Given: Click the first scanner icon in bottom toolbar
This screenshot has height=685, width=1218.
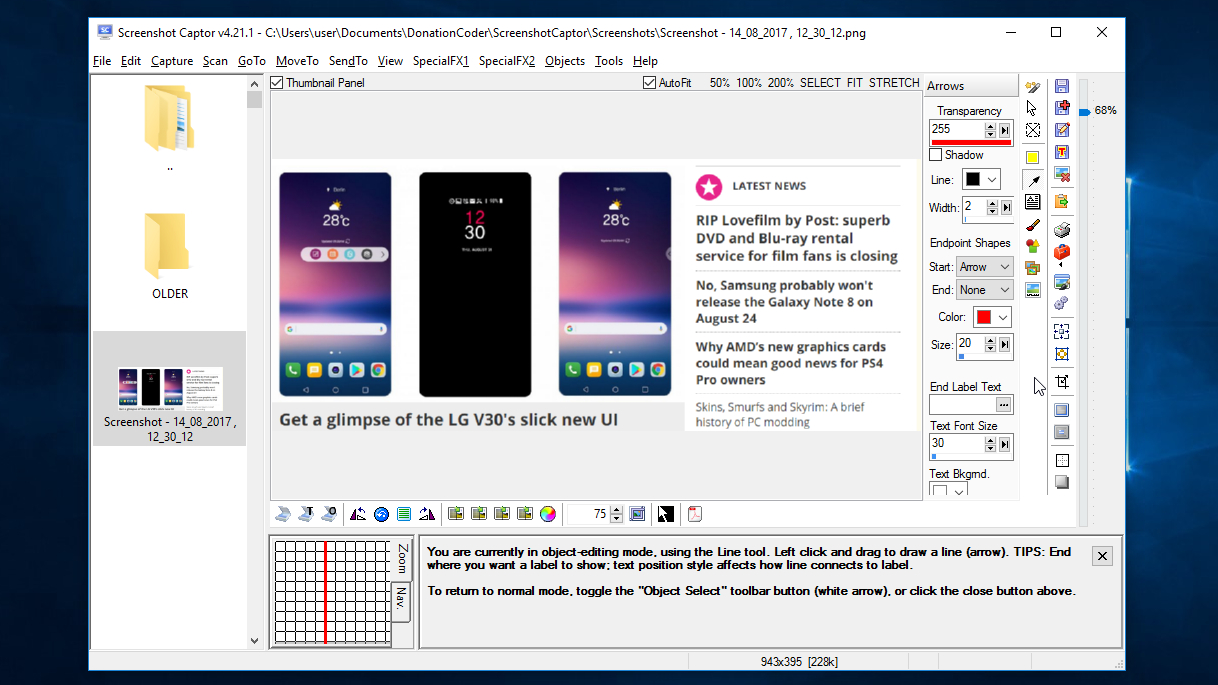Looking at the screenshot, I should [283, 514].
